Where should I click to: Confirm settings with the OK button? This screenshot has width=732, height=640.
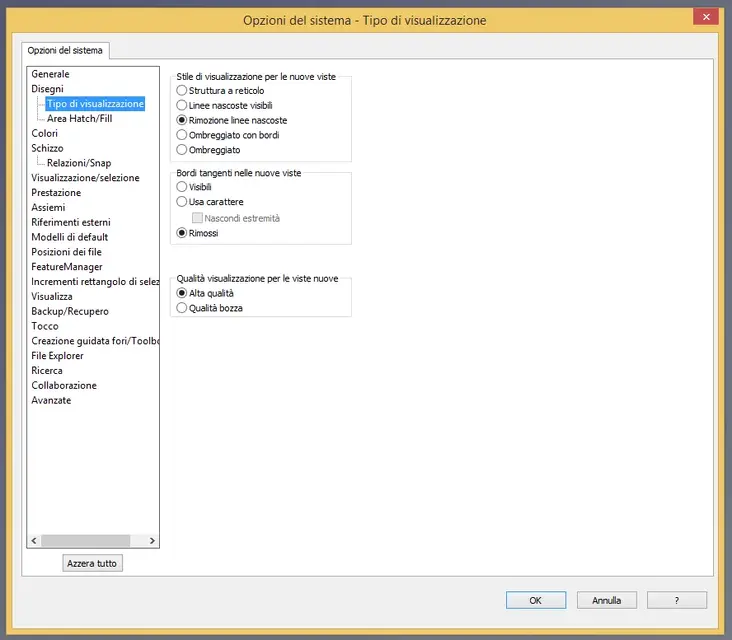click(535, 600)
